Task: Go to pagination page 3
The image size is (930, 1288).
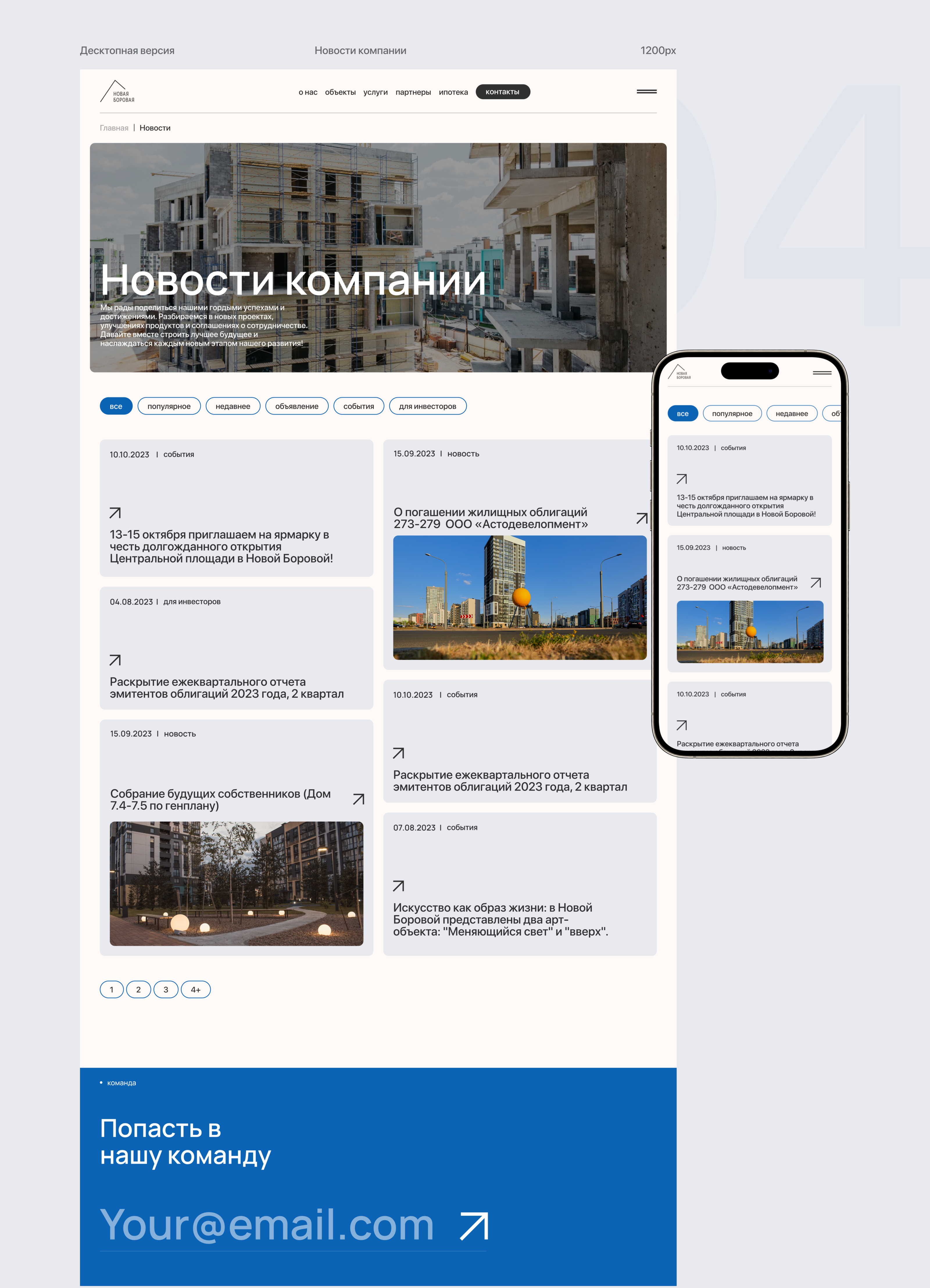Action: pos(166,989)
